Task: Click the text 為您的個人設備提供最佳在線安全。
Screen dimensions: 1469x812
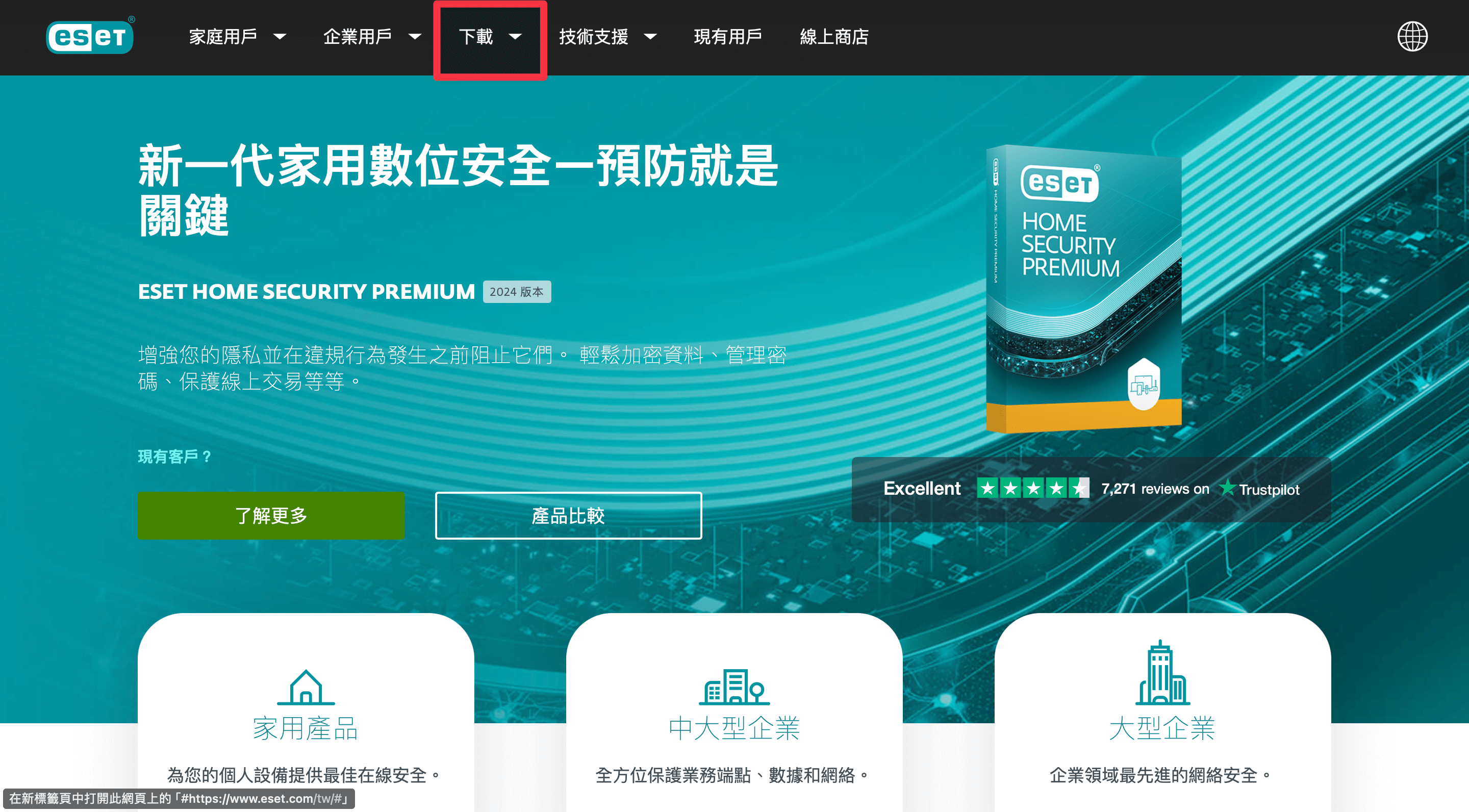Action: click(305, 775)
